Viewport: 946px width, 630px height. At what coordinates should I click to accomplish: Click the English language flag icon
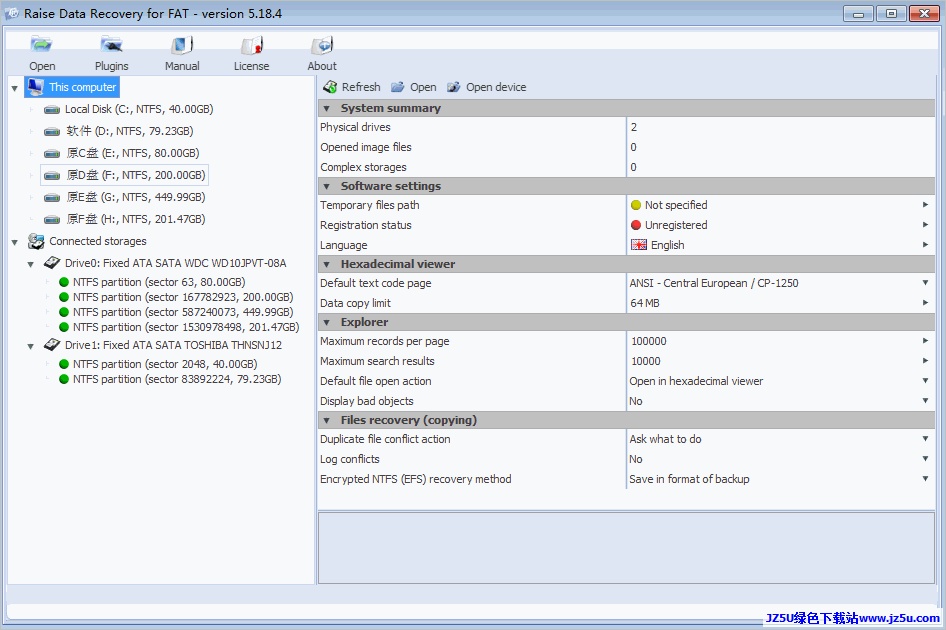639,245
